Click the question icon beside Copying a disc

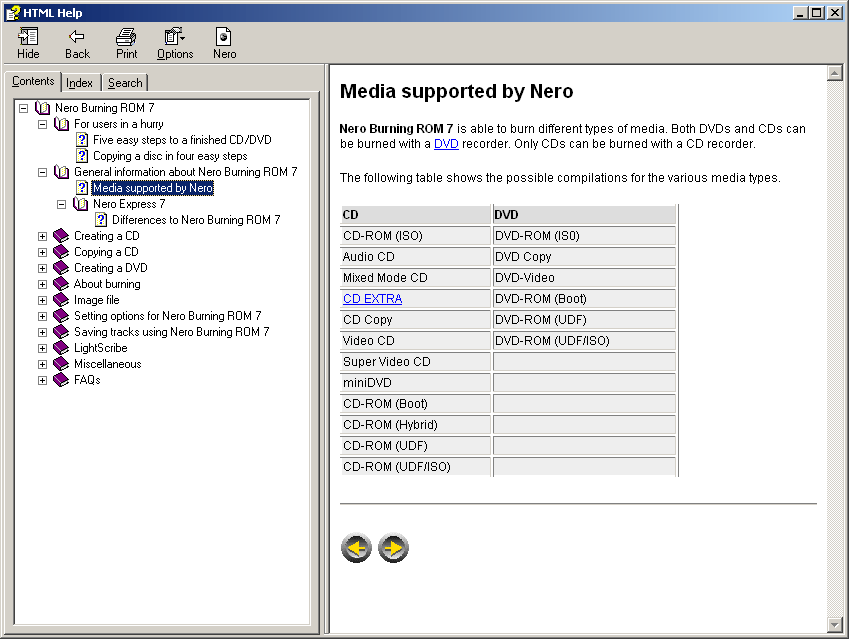click(x=82, y=156)
